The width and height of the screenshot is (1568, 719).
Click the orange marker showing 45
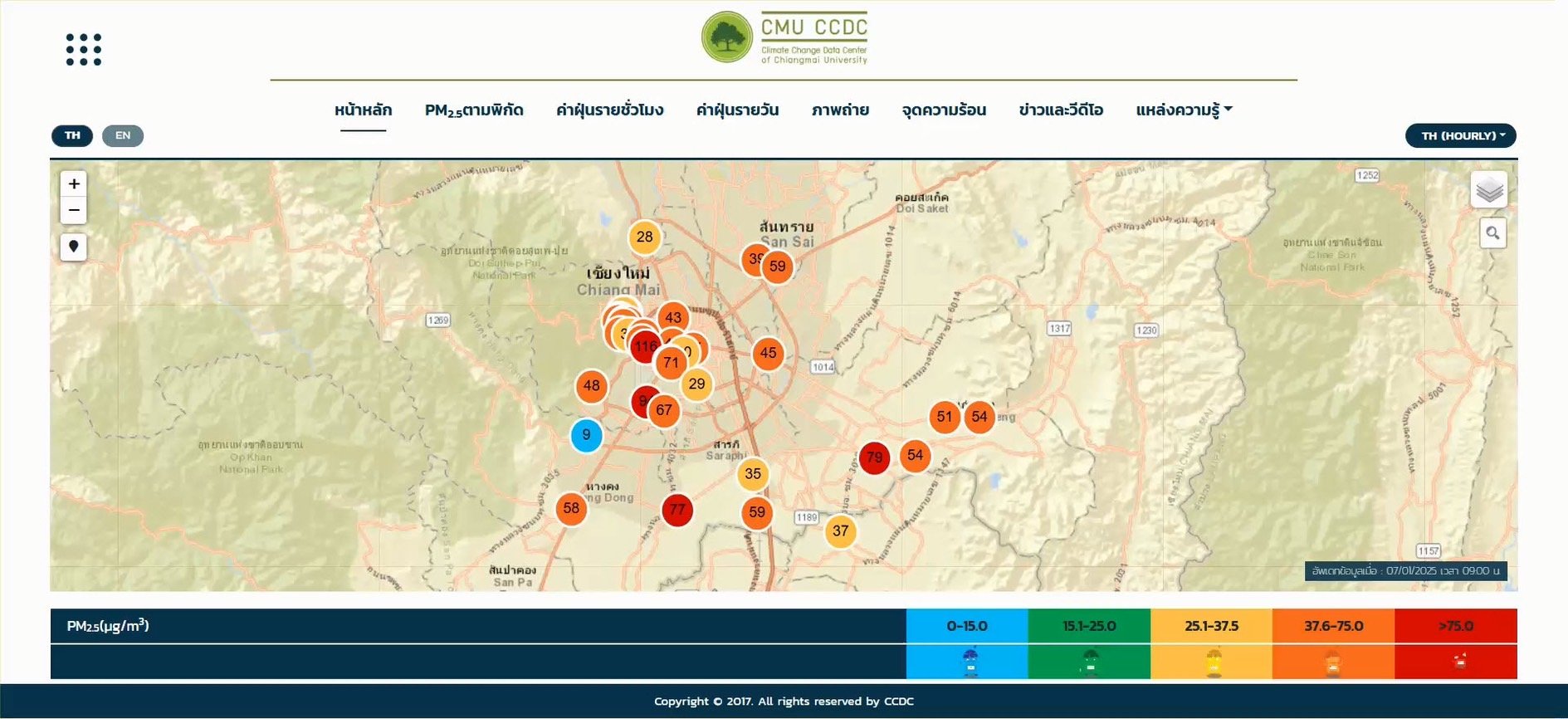pyautogui.click(x=769, y=353)
